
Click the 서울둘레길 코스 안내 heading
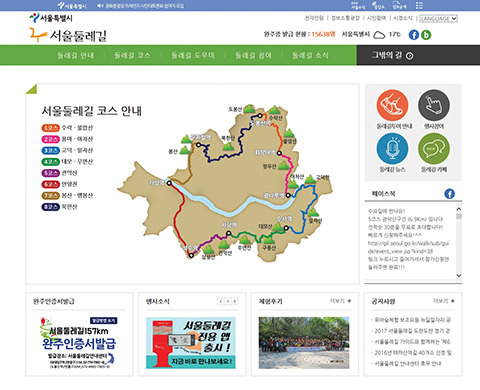[x=92, y=111]
